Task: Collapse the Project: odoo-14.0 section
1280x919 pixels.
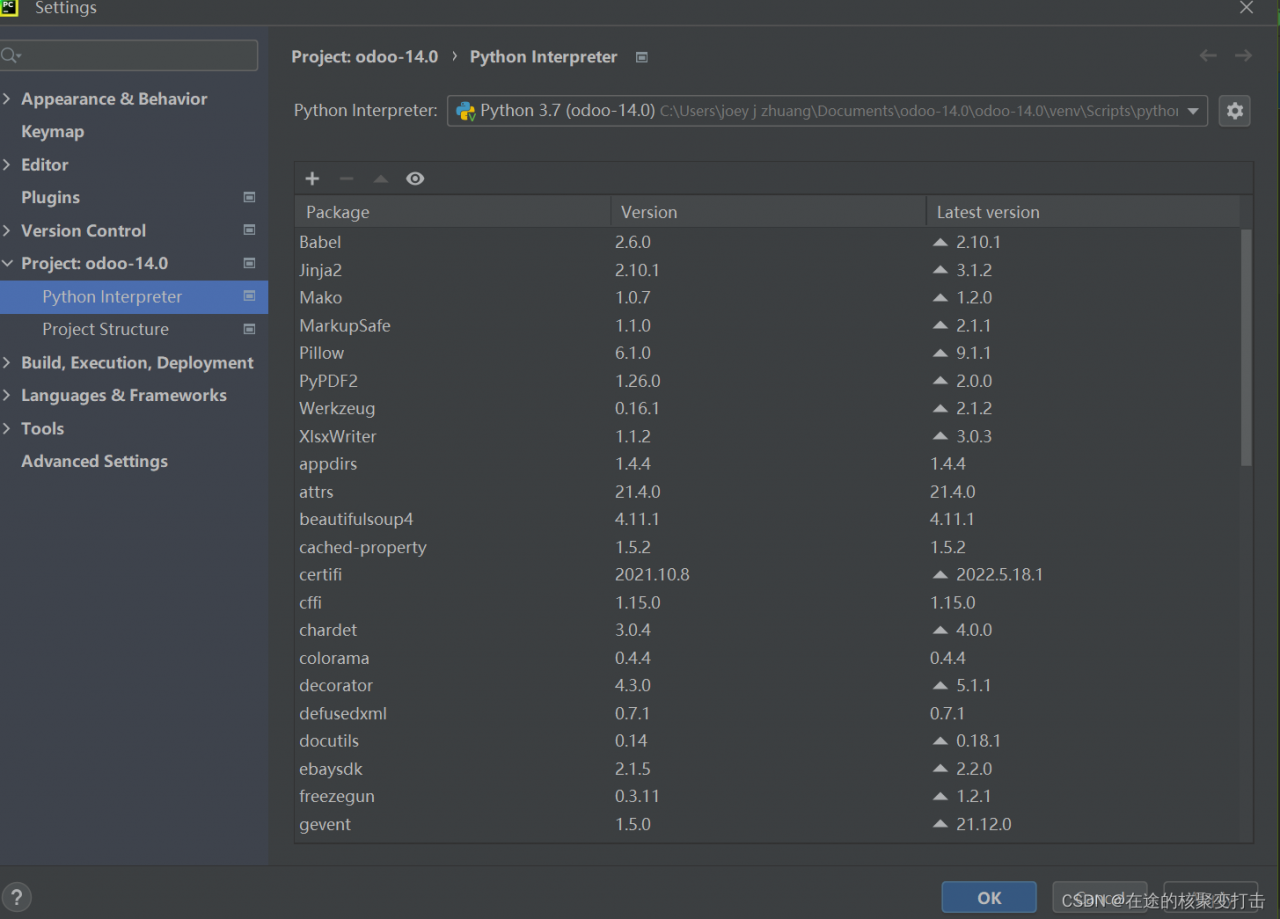Action: pos(7,263)
